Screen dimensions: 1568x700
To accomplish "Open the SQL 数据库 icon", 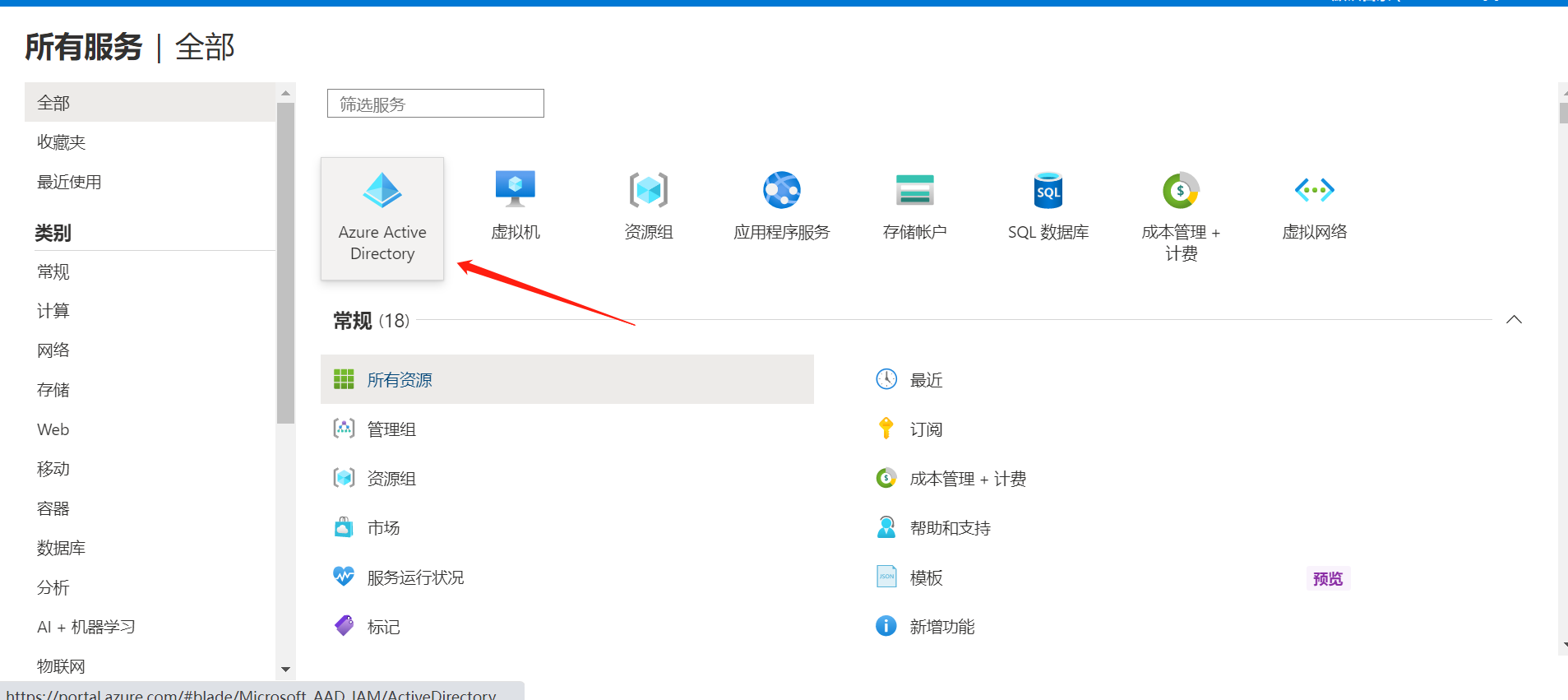I will coord(1048,190).
